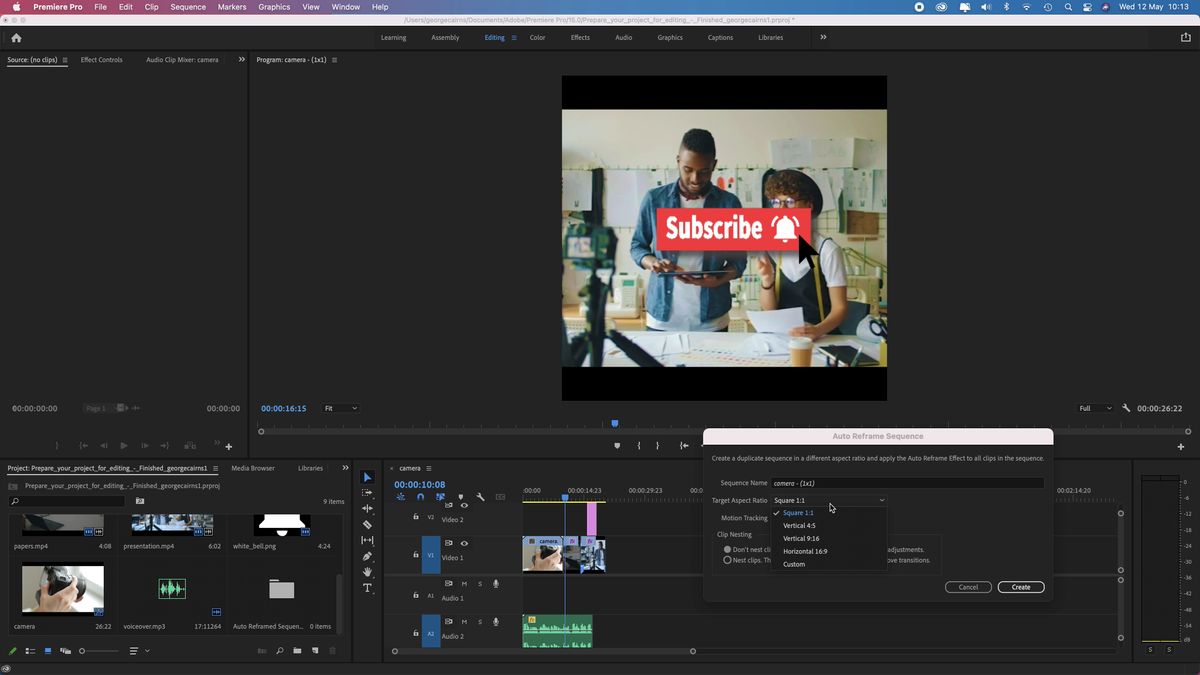
Task: Open the Graphics menu in the menu bar
Action: [273, 6]
